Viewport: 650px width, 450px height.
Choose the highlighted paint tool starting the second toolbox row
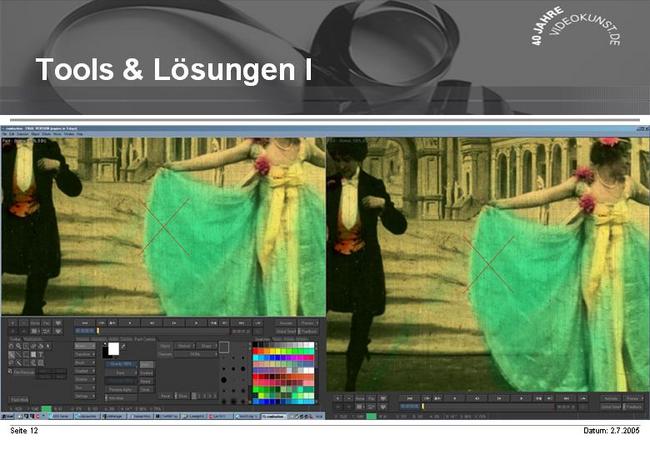click(x=11, y=355)
